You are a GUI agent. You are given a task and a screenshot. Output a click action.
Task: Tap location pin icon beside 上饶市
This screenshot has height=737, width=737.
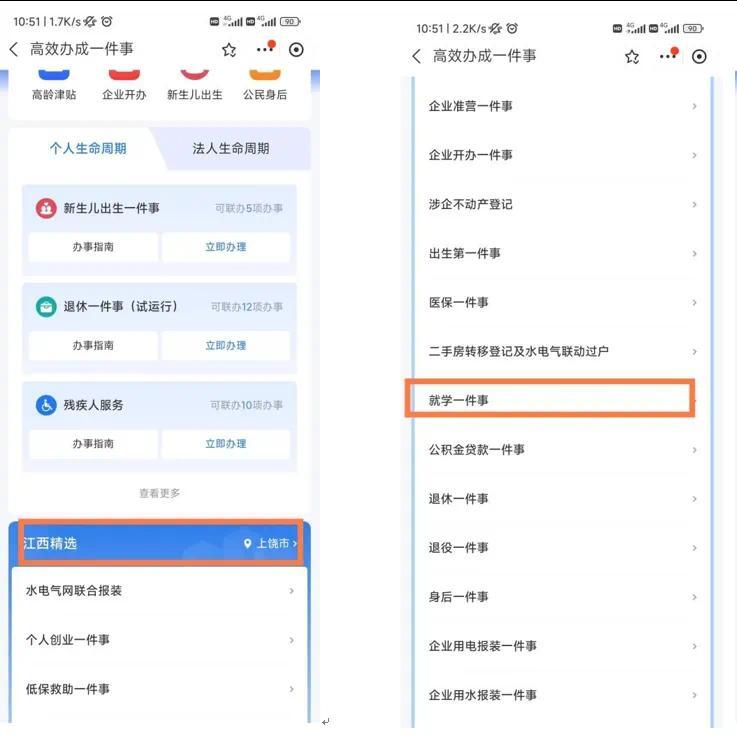[x=248, y=544]
